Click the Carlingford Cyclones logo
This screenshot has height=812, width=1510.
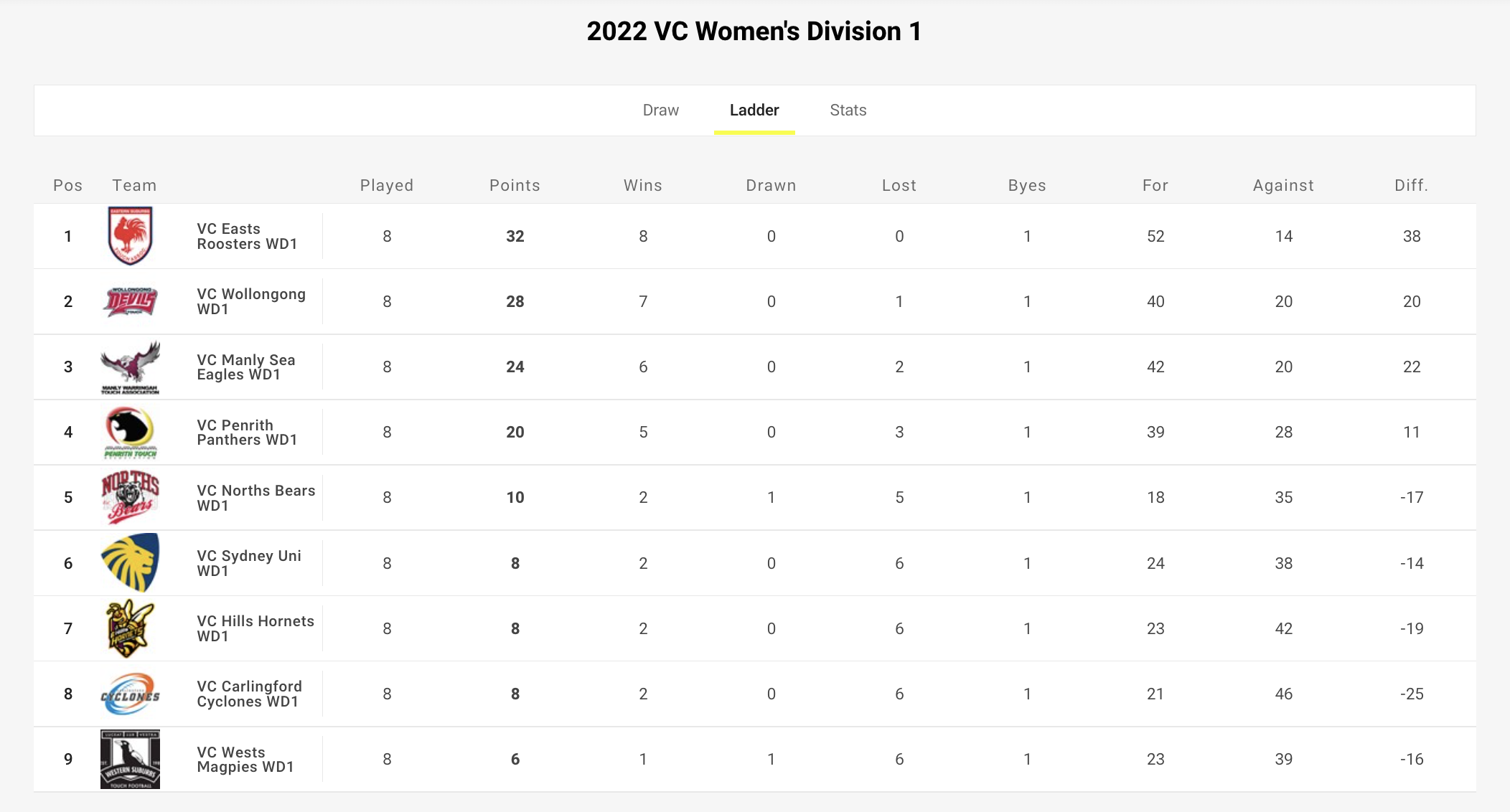click(x=130, y=694)
